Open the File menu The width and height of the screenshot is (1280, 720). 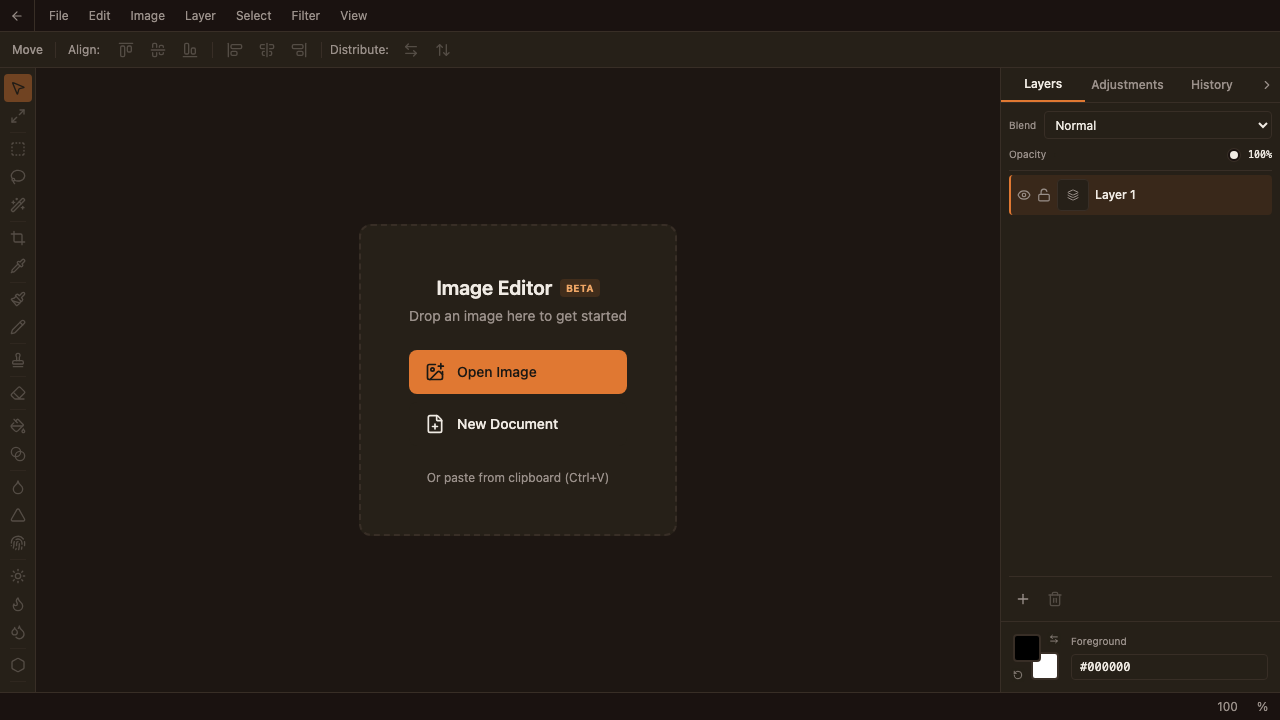click(x=59, y=16)
